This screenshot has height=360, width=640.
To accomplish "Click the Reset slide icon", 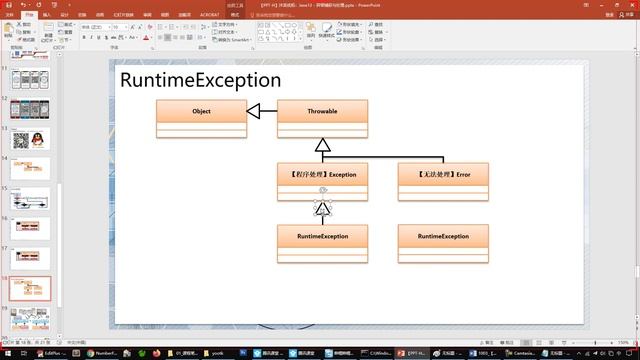I will (61, 32).
